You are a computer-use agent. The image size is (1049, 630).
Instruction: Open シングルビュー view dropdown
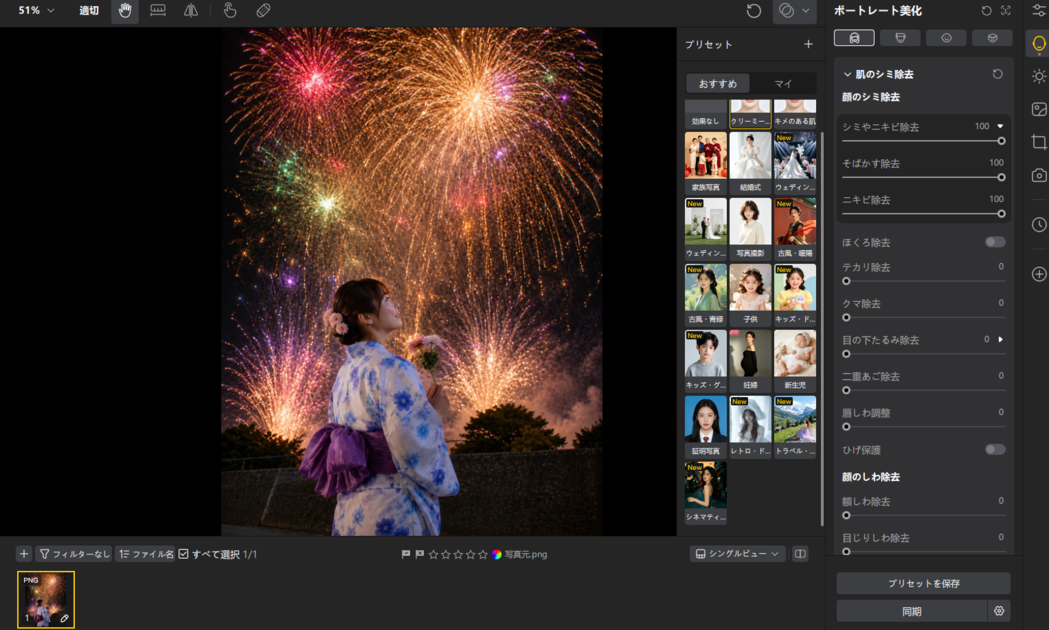pos(737,554)
